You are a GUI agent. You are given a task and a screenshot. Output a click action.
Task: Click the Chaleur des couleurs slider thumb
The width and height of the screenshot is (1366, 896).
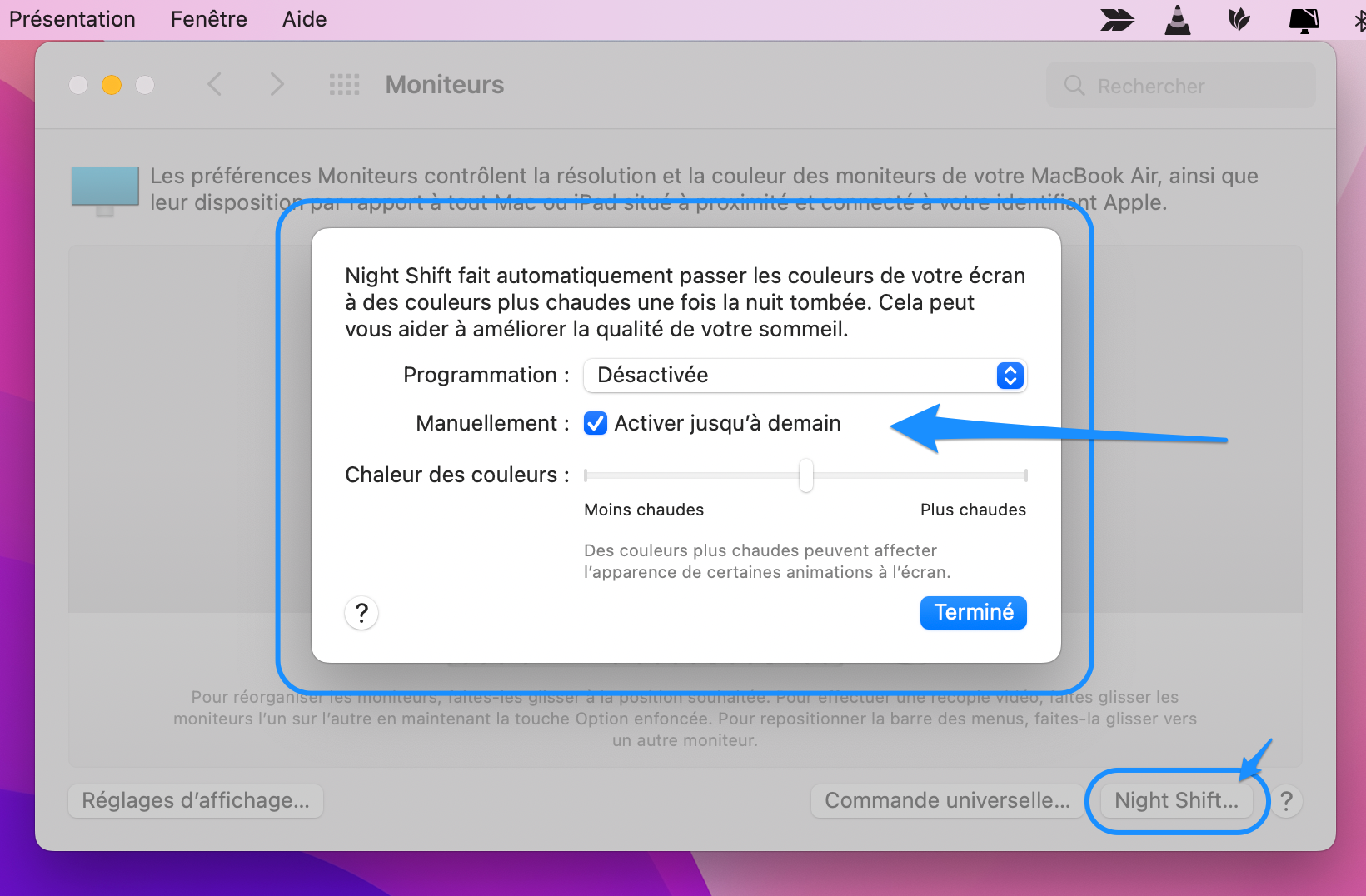coord(805,475)
